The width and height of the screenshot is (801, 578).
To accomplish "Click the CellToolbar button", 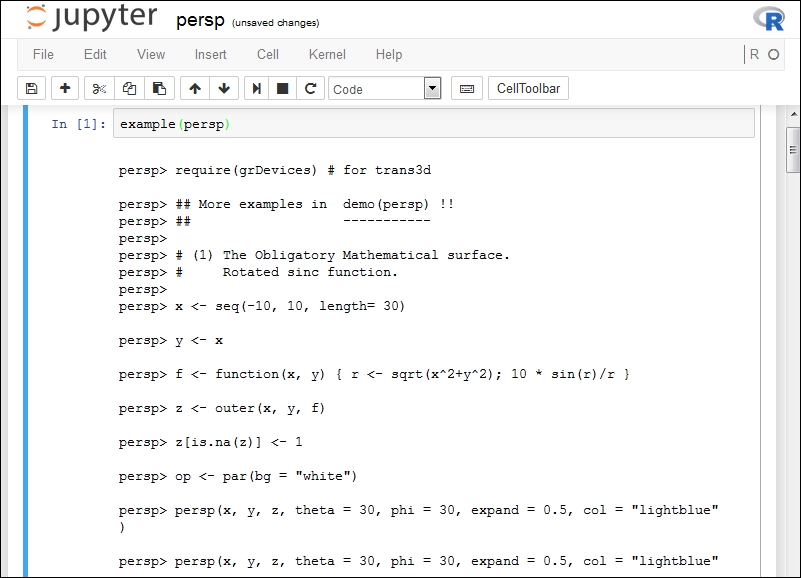I will click(x=528, y=88).
